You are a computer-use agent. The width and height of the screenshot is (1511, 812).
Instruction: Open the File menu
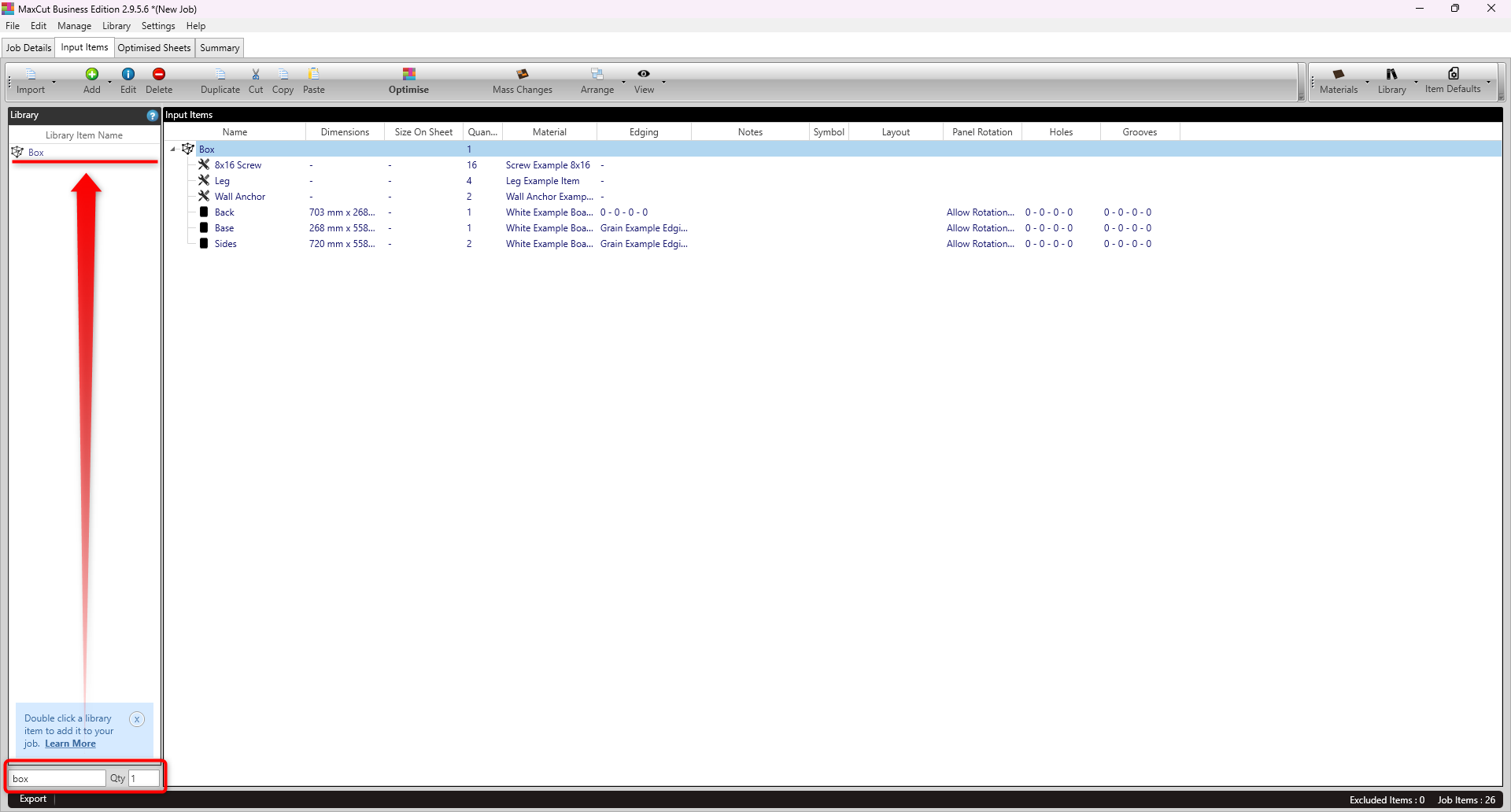[13, 26]
